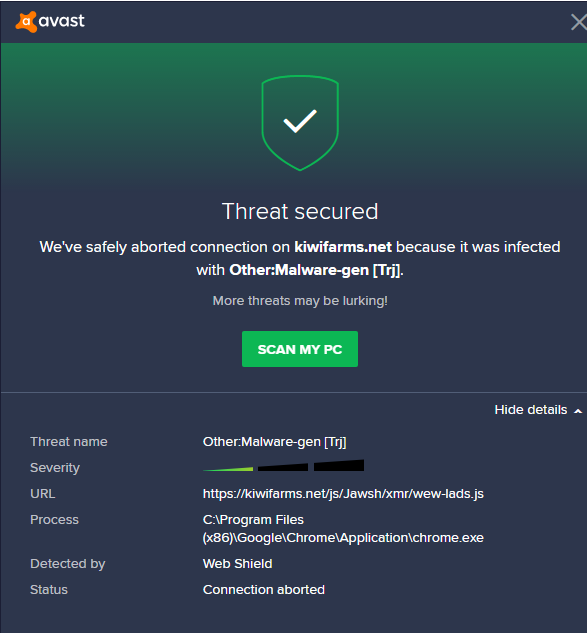Screen dimensions: 587x633
Task: Click the More threats may be lurking text
Action: coord(300,301)
